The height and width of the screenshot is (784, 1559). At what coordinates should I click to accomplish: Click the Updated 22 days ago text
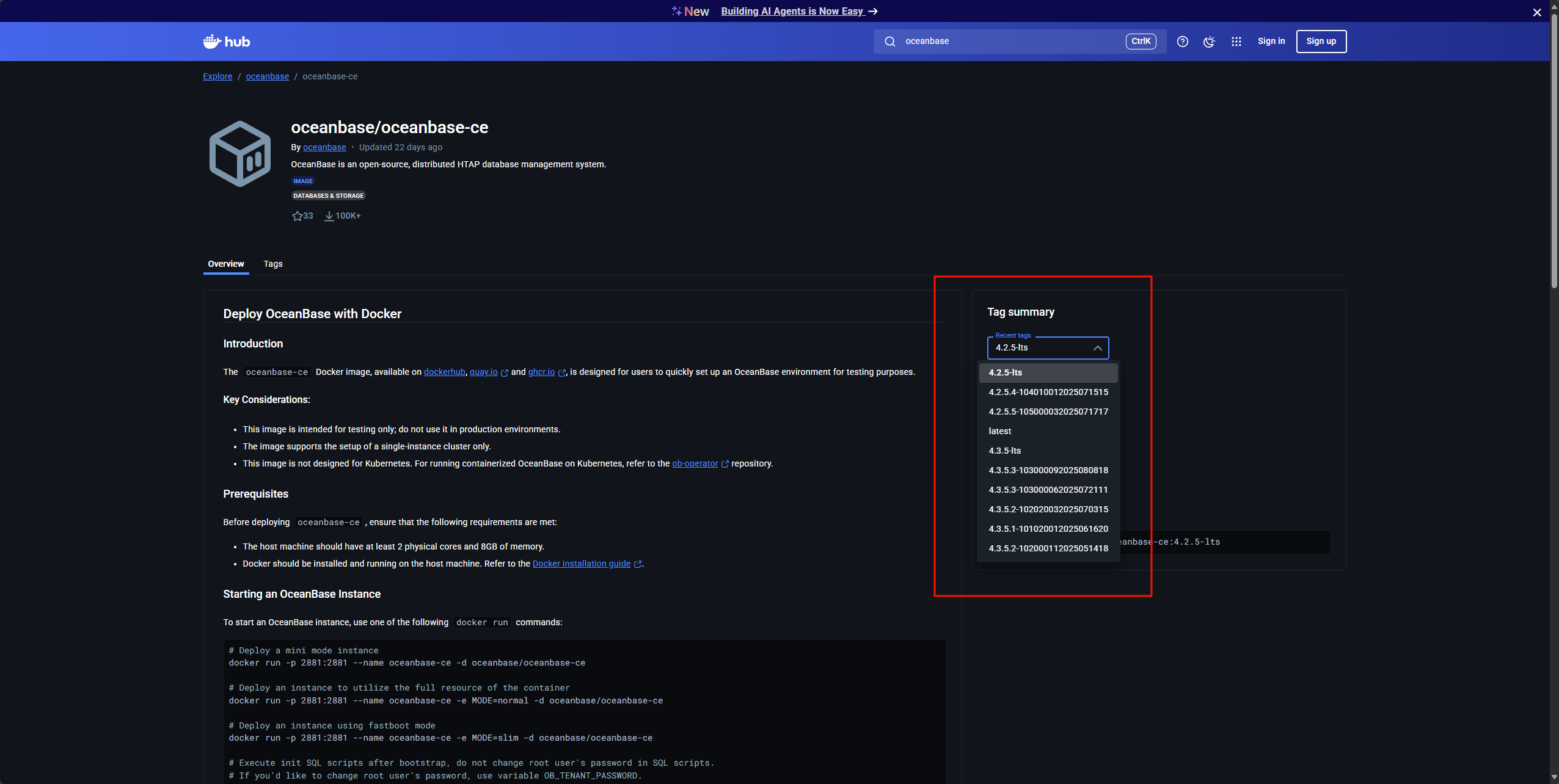401,147
